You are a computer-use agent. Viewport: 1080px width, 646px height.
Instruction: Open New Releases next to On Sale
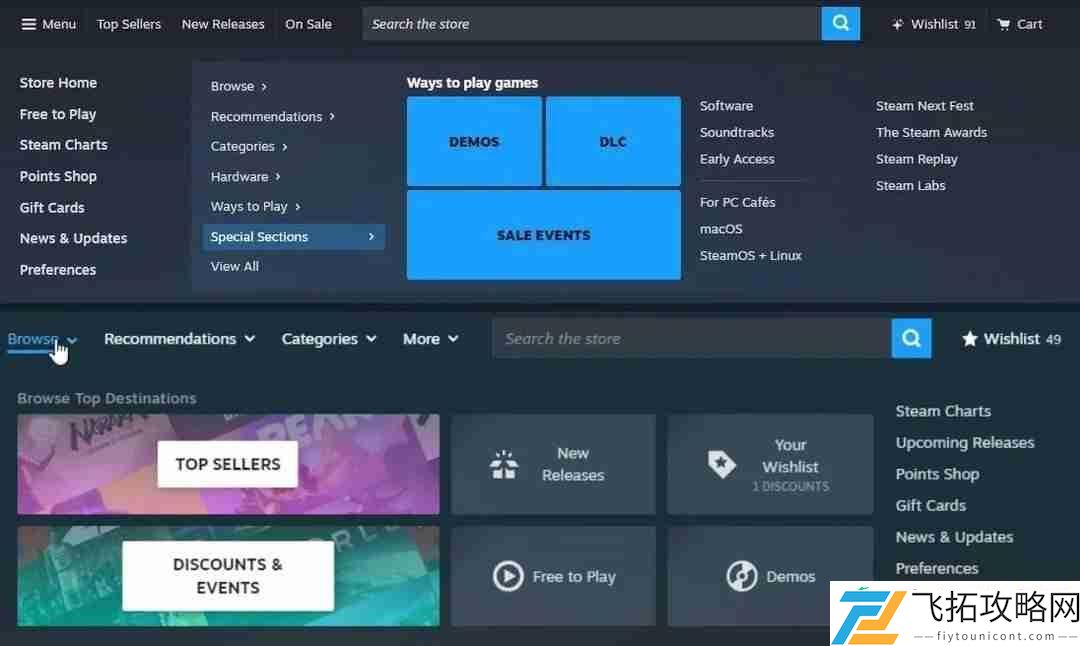[223, 24]
